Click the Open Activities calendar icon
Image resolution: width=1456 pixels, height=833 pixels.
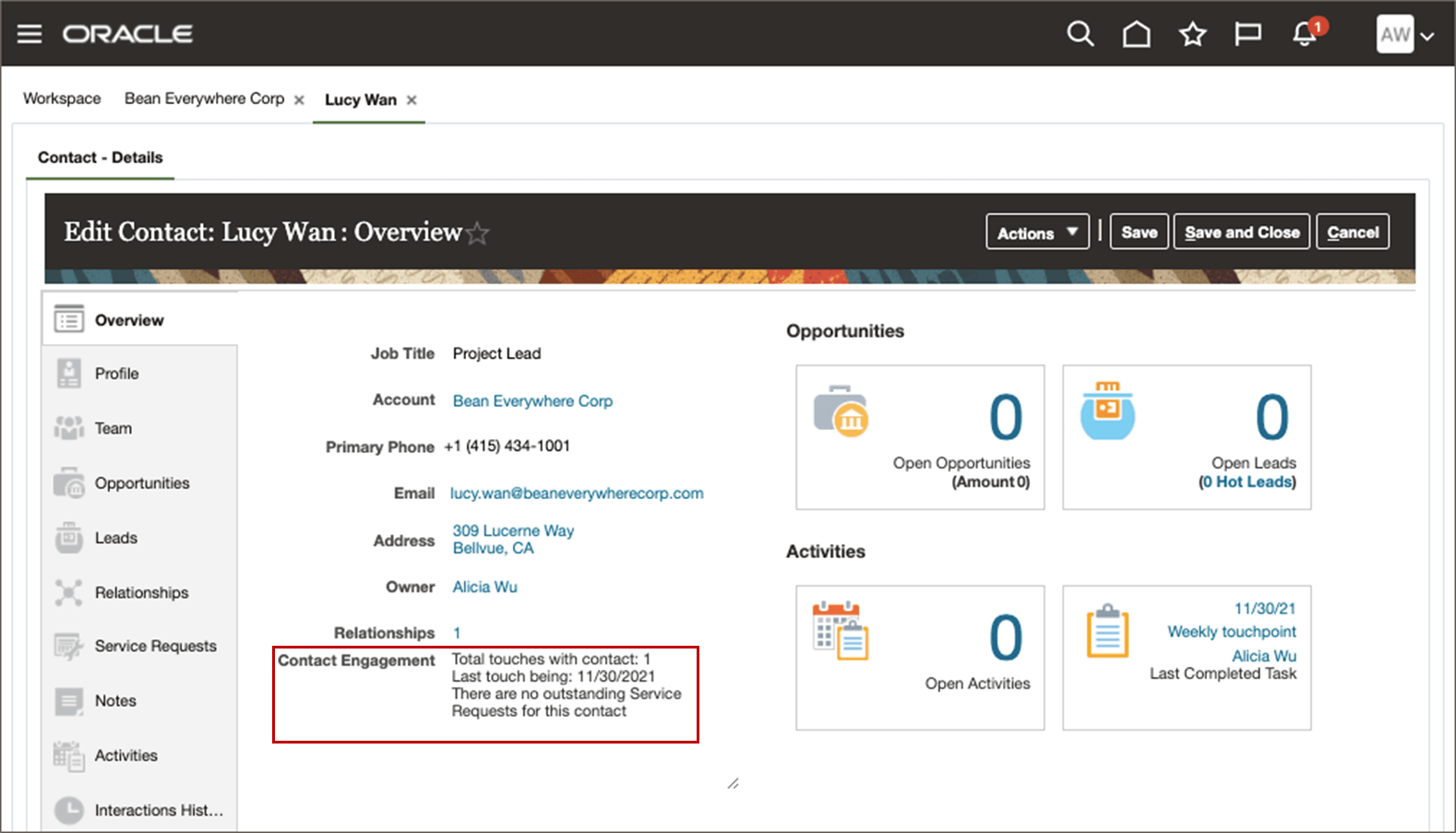click(x=841, y=631)
